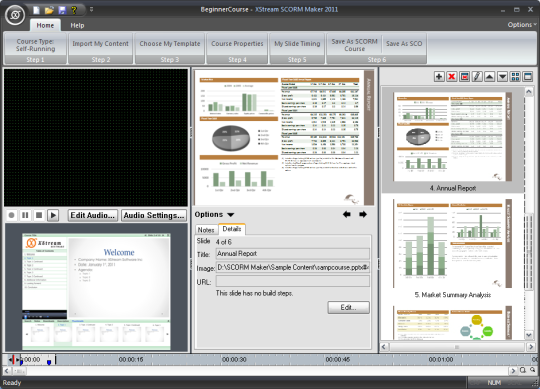
Task: Open Audio Settings...
Action: (x=154, y=215)
